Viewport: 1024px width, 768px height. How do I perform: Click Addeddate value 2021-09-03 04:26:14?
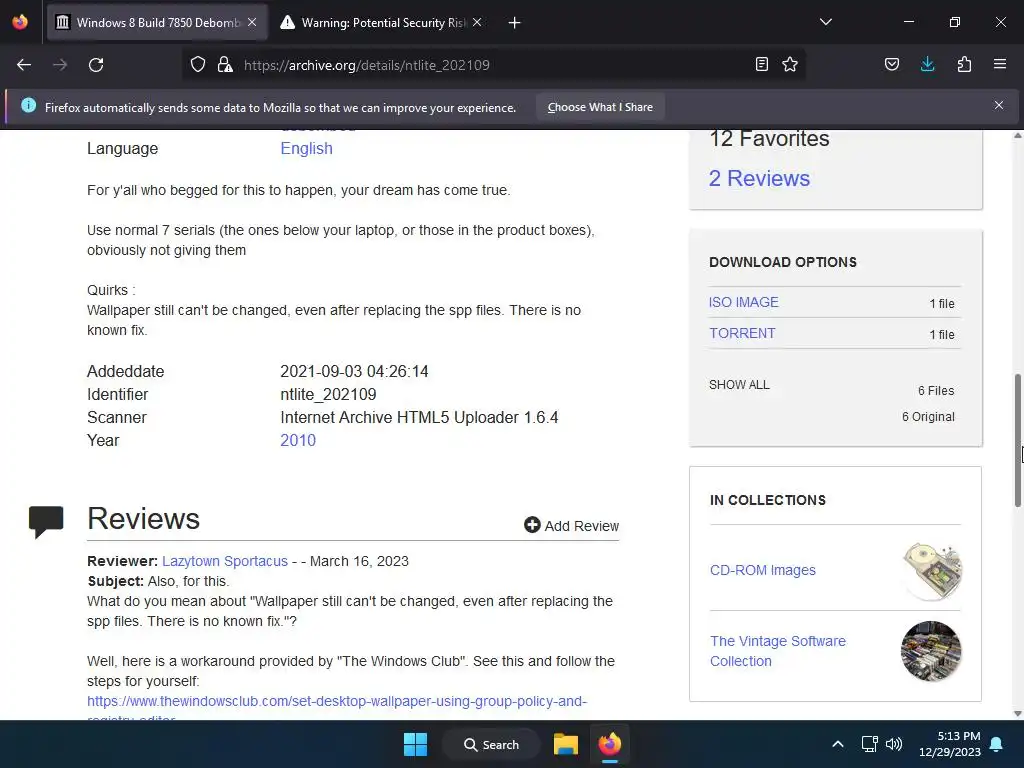354,371
